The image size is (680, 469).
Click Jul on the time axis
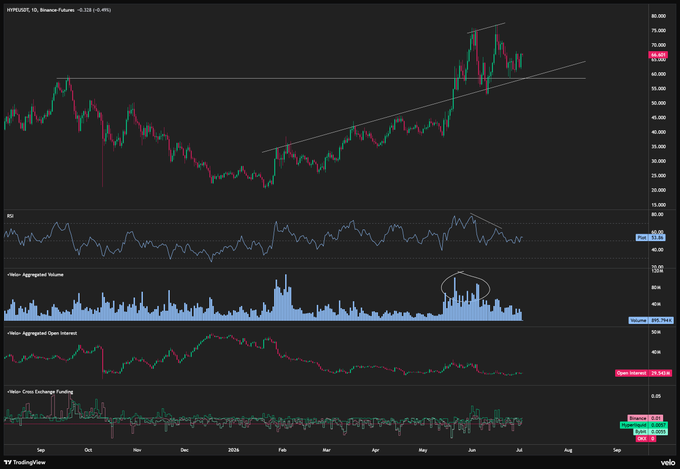coord(519,450)
